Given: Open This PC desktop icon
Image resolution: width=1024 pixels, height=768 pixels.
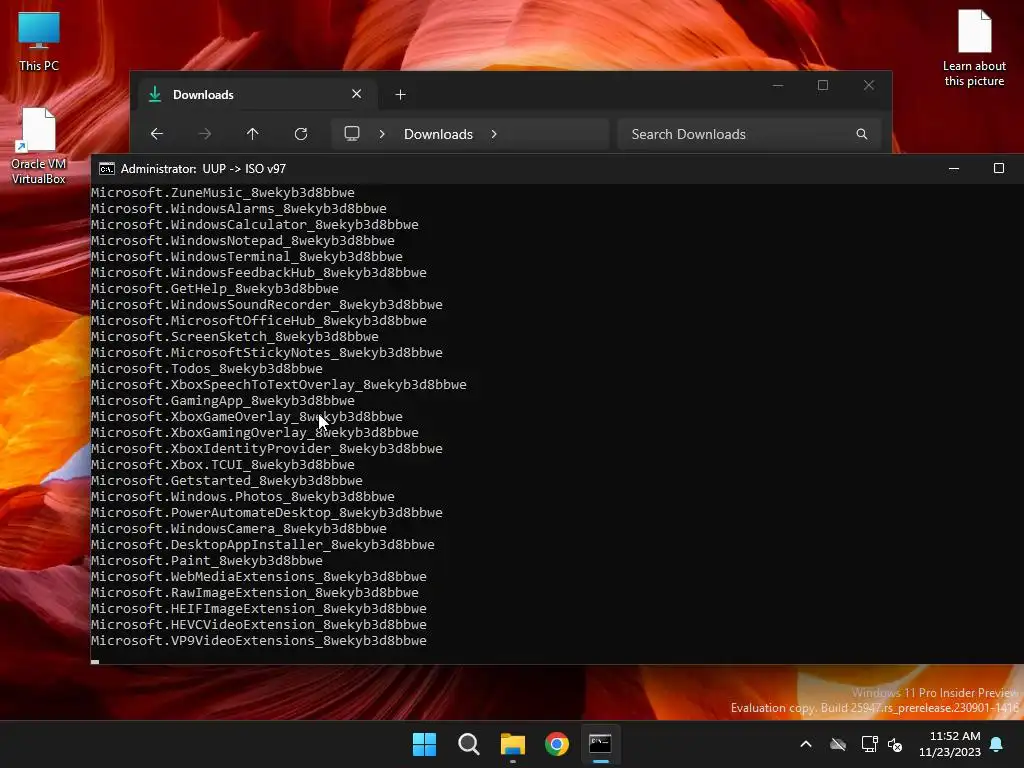Looking at the screenshot, I should (x=39, y=41).
